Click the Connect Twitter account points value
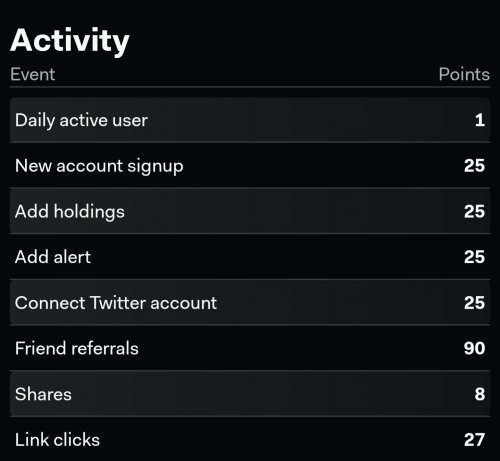Screen dimensions: 500x461 (474, 303)
